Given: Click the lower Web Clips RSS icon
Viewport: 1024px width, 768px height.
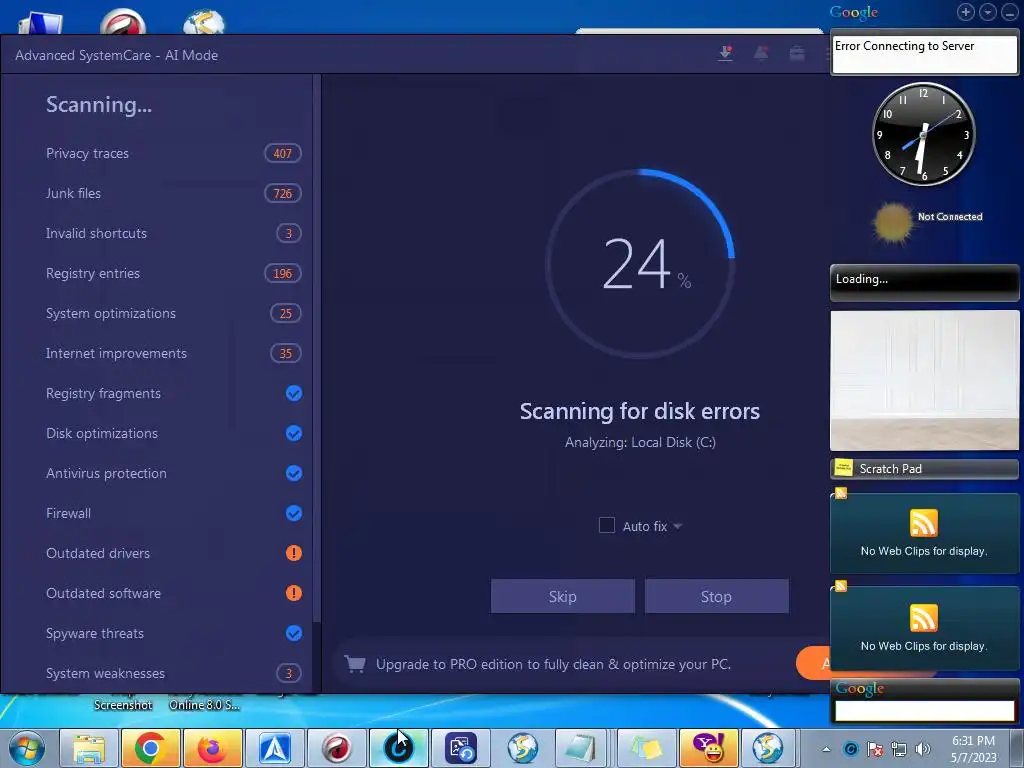Looking at the screenshot, I should [923, 618].
